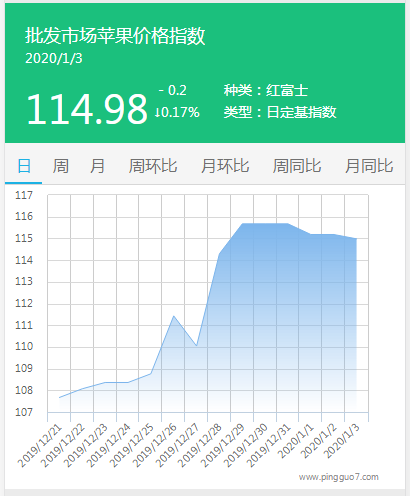Screen dimensions: 410x496
Task: Click the last chart data point for 2020/1/3
Action: pos(356,239)
